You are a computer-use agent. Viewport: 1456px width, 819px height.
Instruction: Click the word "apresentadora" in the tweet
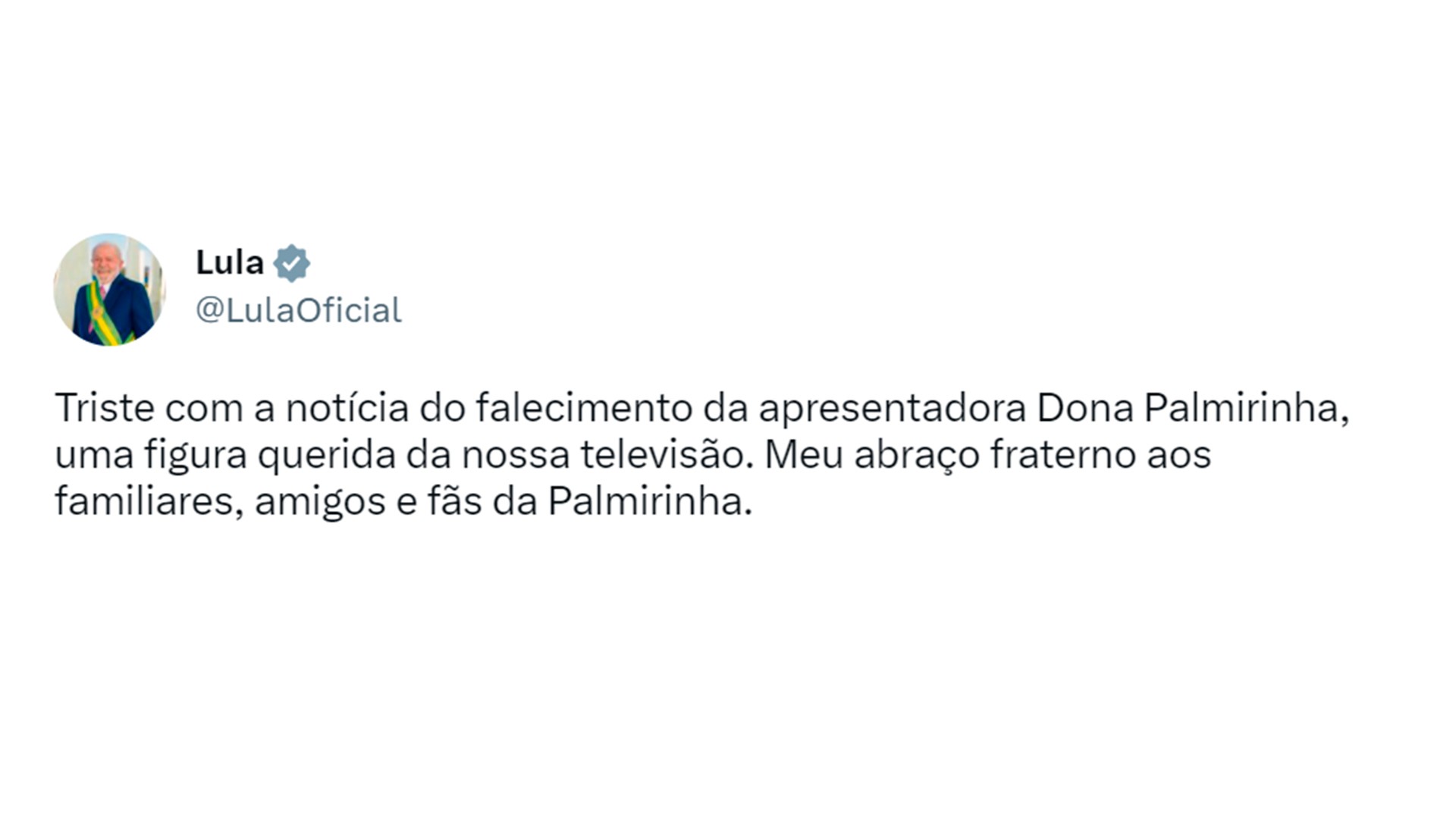click(892, 408)
